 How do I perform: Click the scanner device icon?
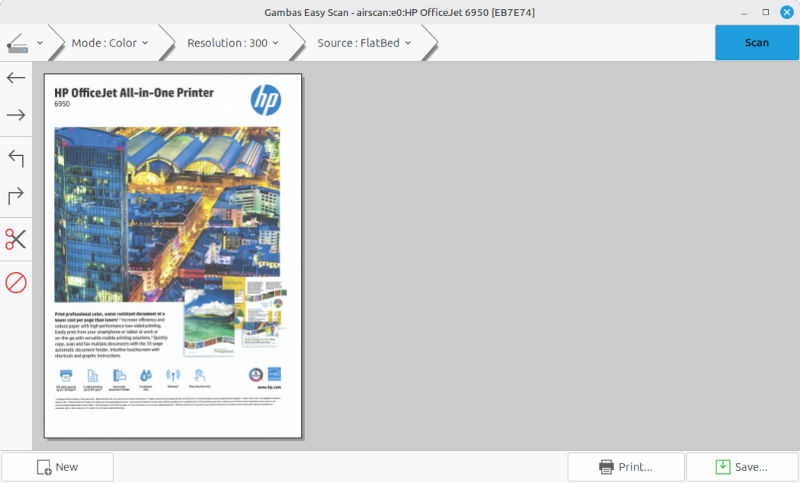[18, 43]
